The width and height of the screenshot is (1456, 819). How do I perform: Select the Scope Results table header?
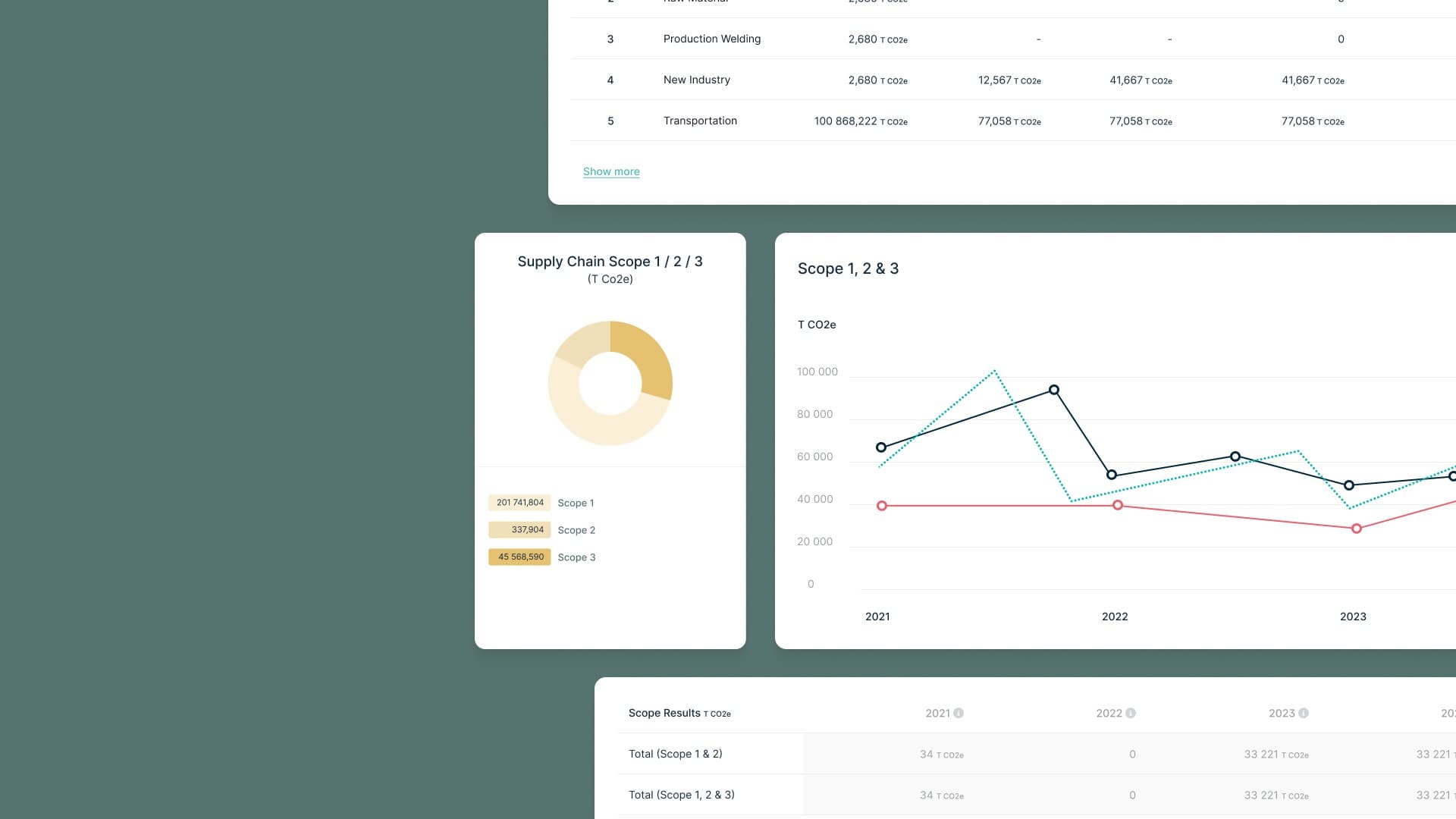(664, 713)
